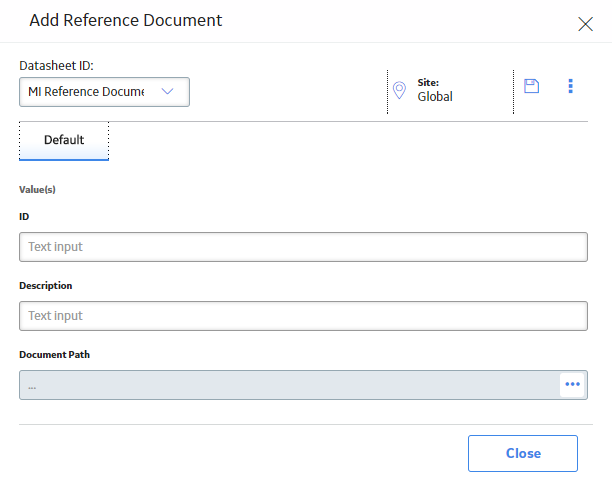Focus the Description text input field
The height and width of the screenshot is (482, 612).
(303, 316)
